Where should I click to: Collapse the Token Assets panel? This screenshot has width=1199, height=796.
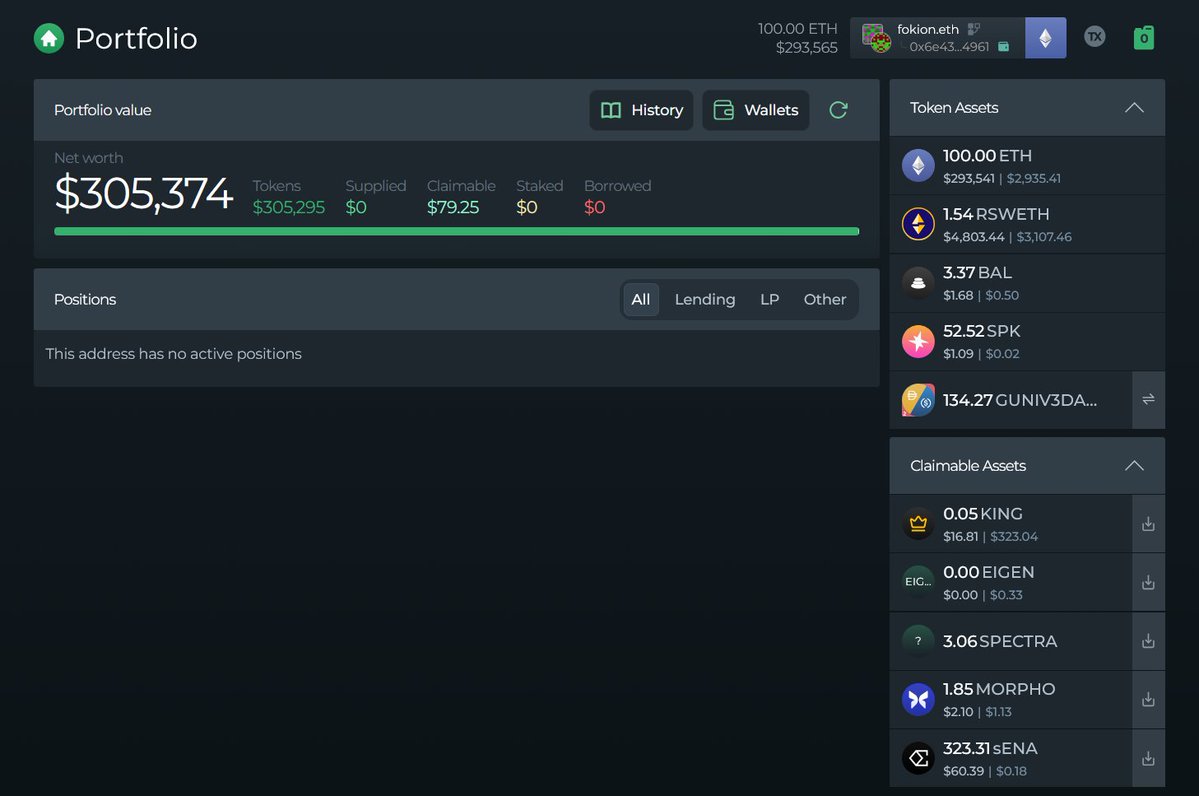(1134, 108)
